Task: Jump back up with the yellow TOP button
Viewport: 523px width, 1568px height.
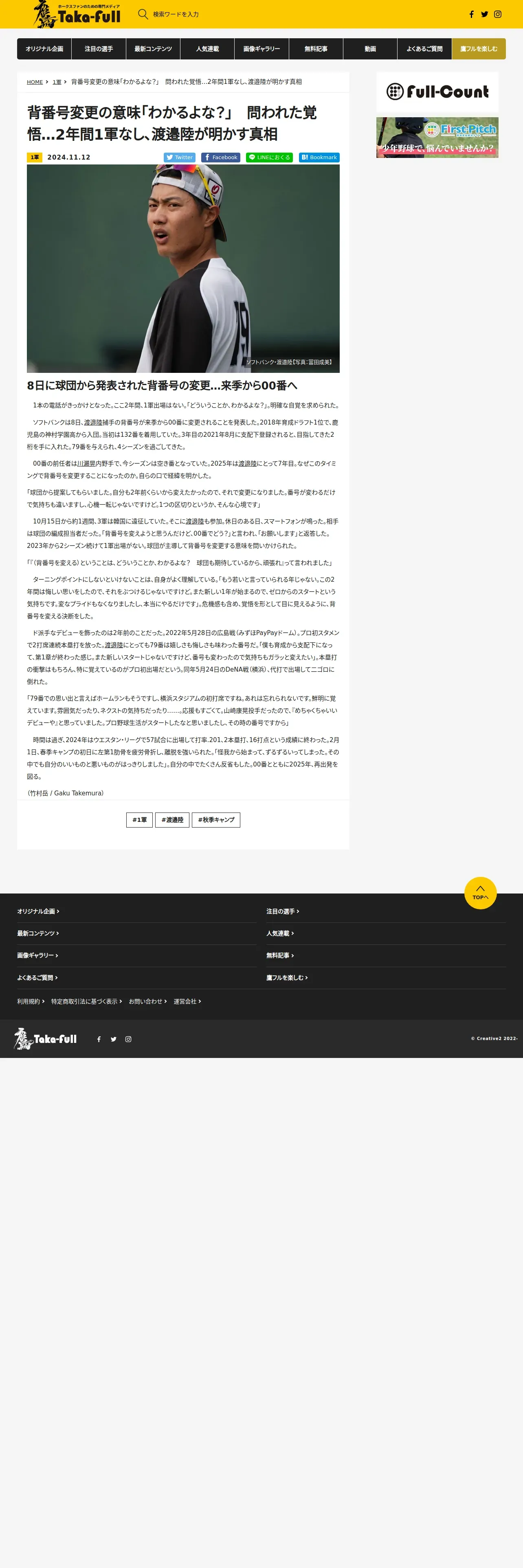Action: pos(480,893)
